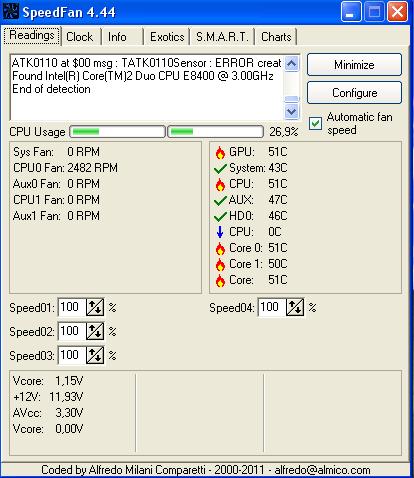Screen dimensions: 414x478
Task: Toggle the Automatic fan speed checkbox
Action: tap(315, 124)
